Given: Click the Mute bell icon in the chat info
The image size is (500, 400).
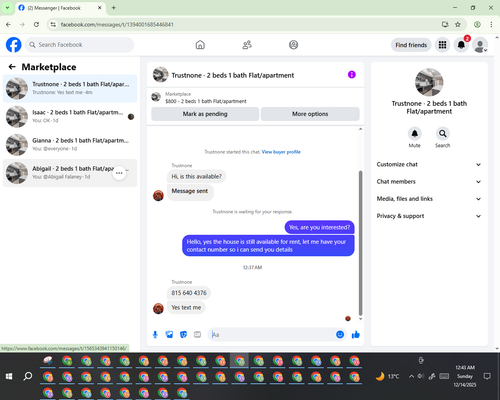Looking at the screenshot, I should [x=415, y=134].
